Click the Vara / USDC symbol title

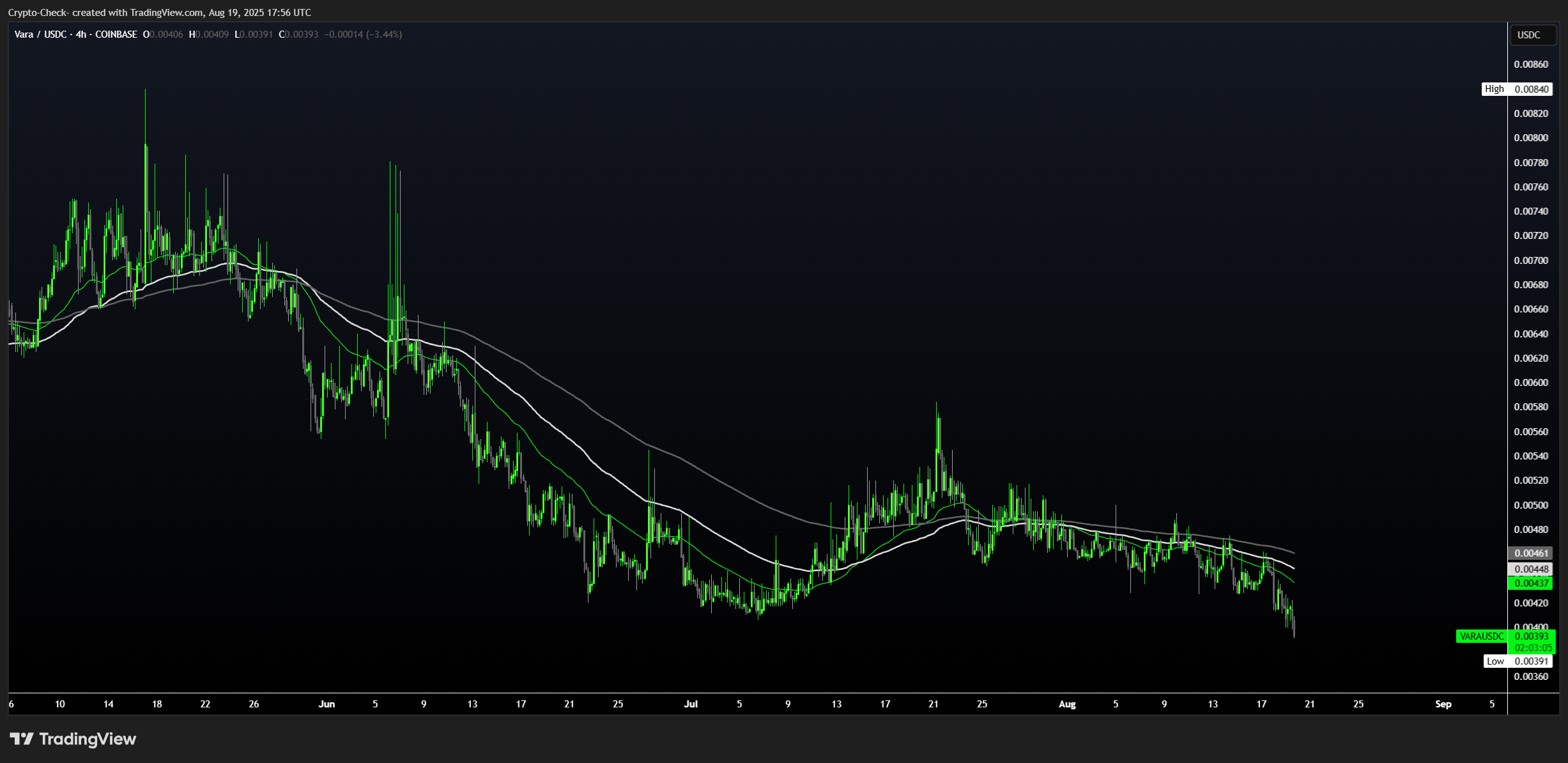(x=40, y=35)
